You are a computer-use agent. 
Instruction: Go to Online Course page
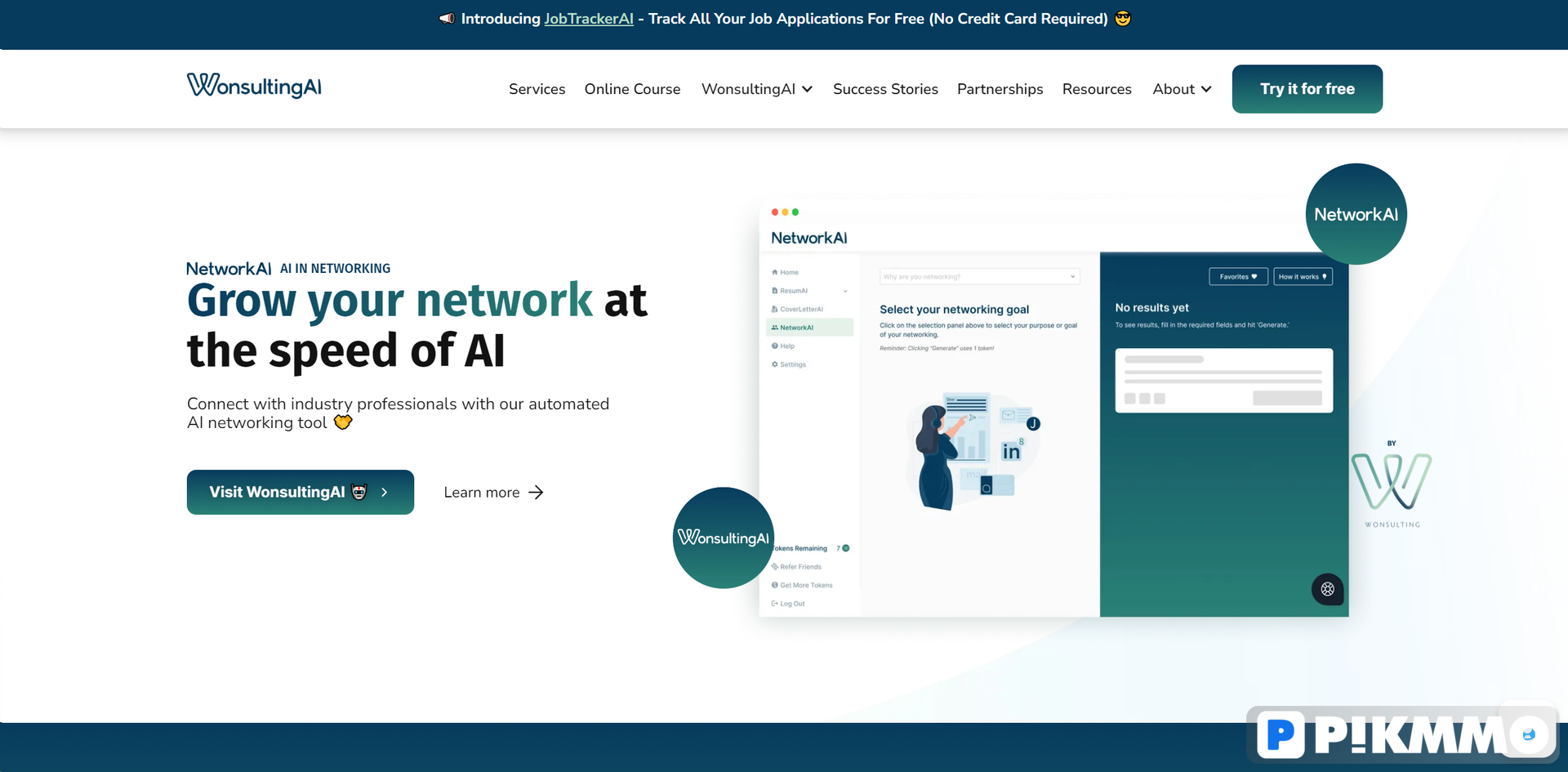(x=632, y=89)
